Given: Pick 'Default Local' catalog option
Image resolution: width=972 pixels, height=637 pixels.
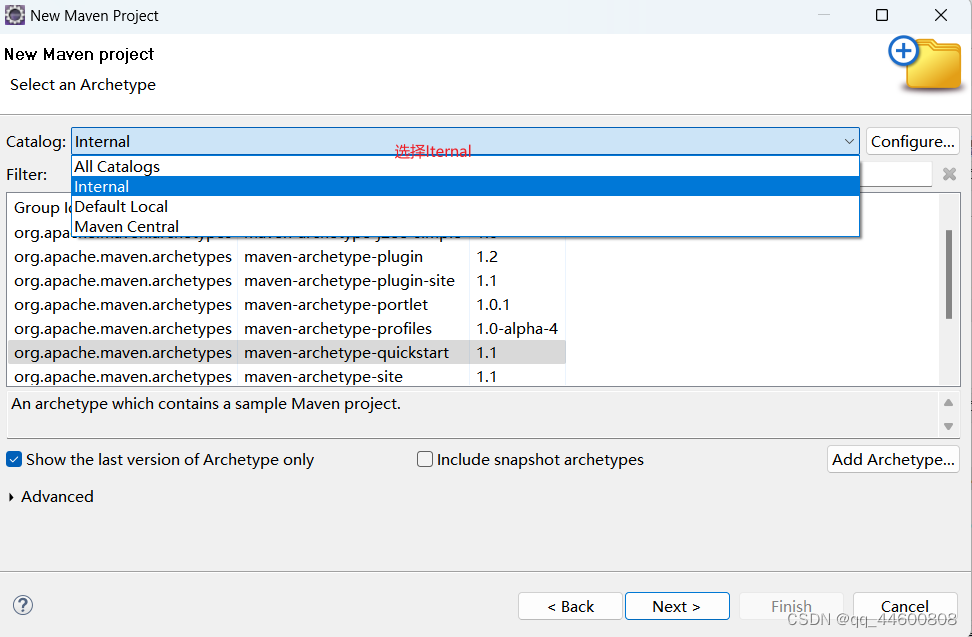Looking at the screenshot, I should (466, 206).
